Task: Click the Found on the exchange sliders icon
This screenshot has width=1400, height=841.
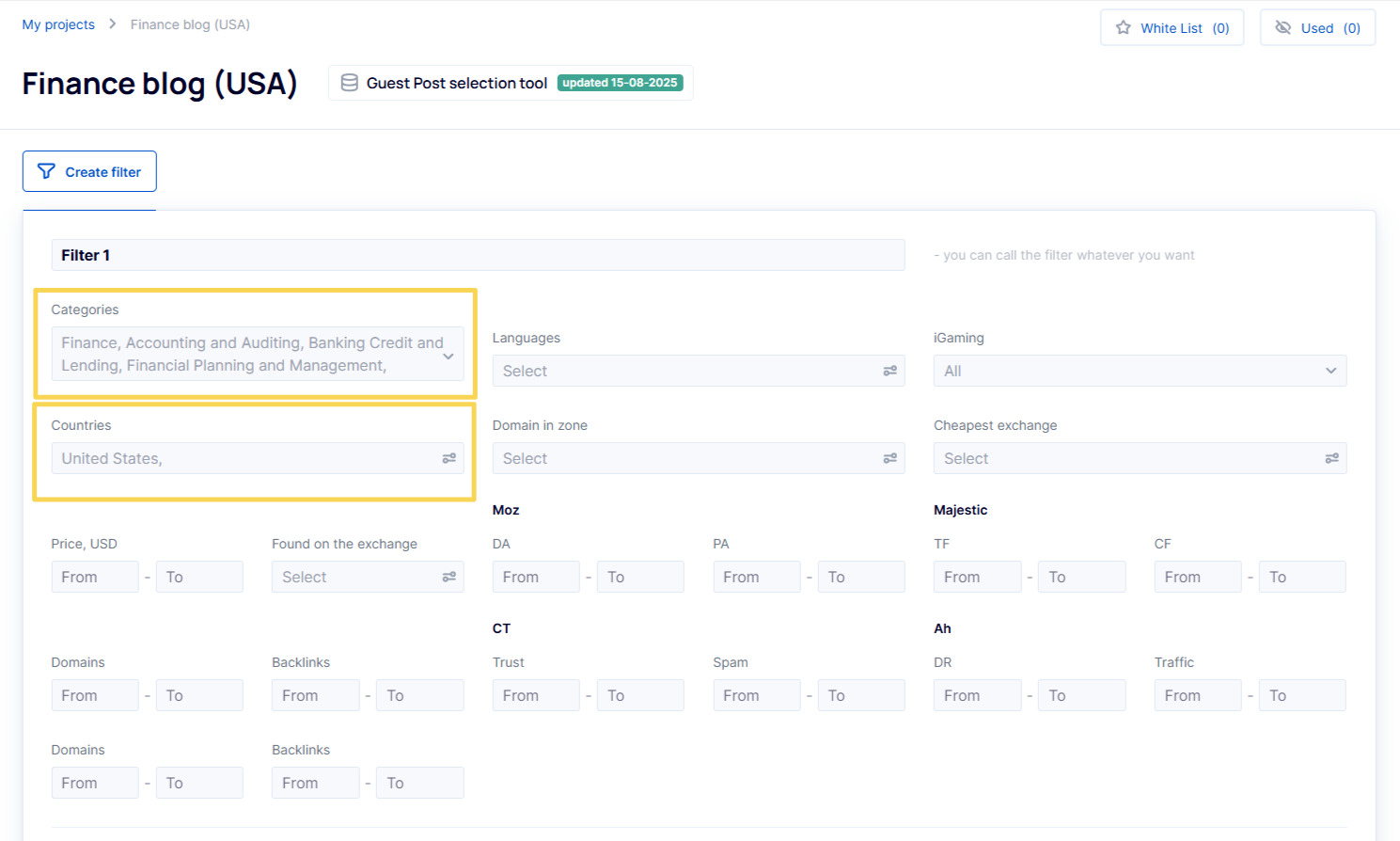Action: 449,577
